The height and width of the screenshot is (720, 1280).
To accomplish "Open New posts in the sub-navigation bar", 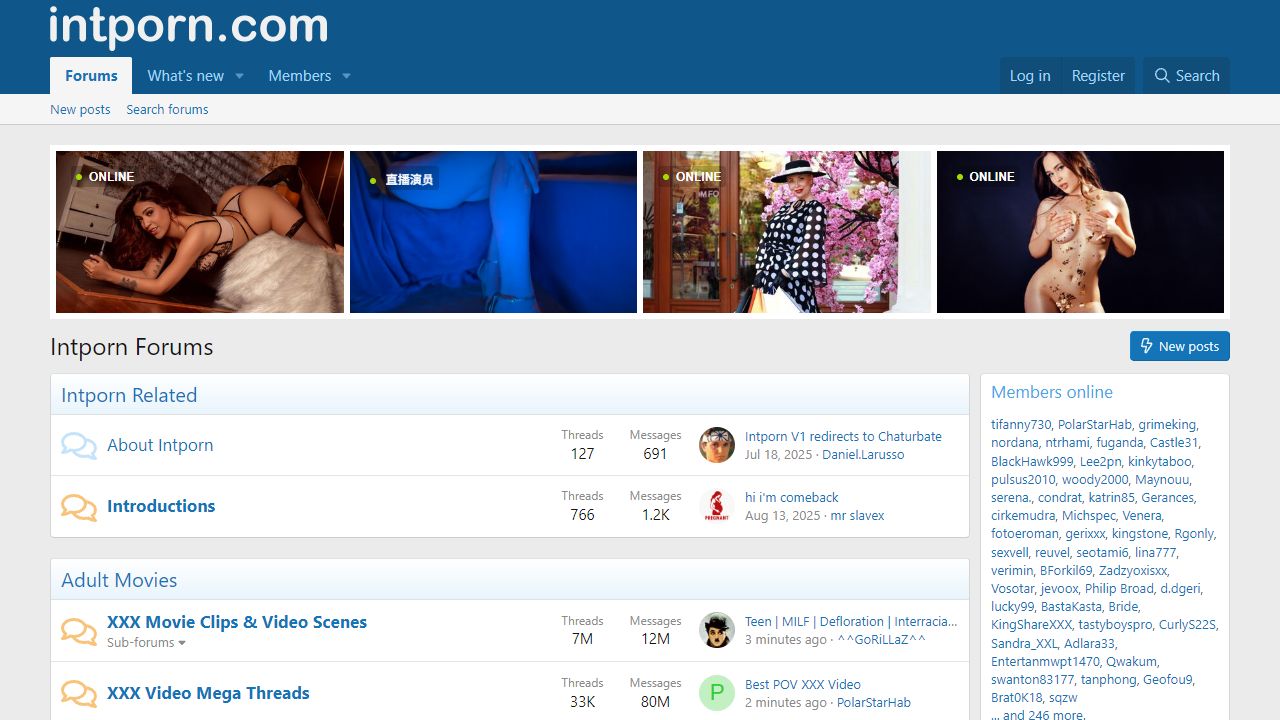I will pos(80,110).
